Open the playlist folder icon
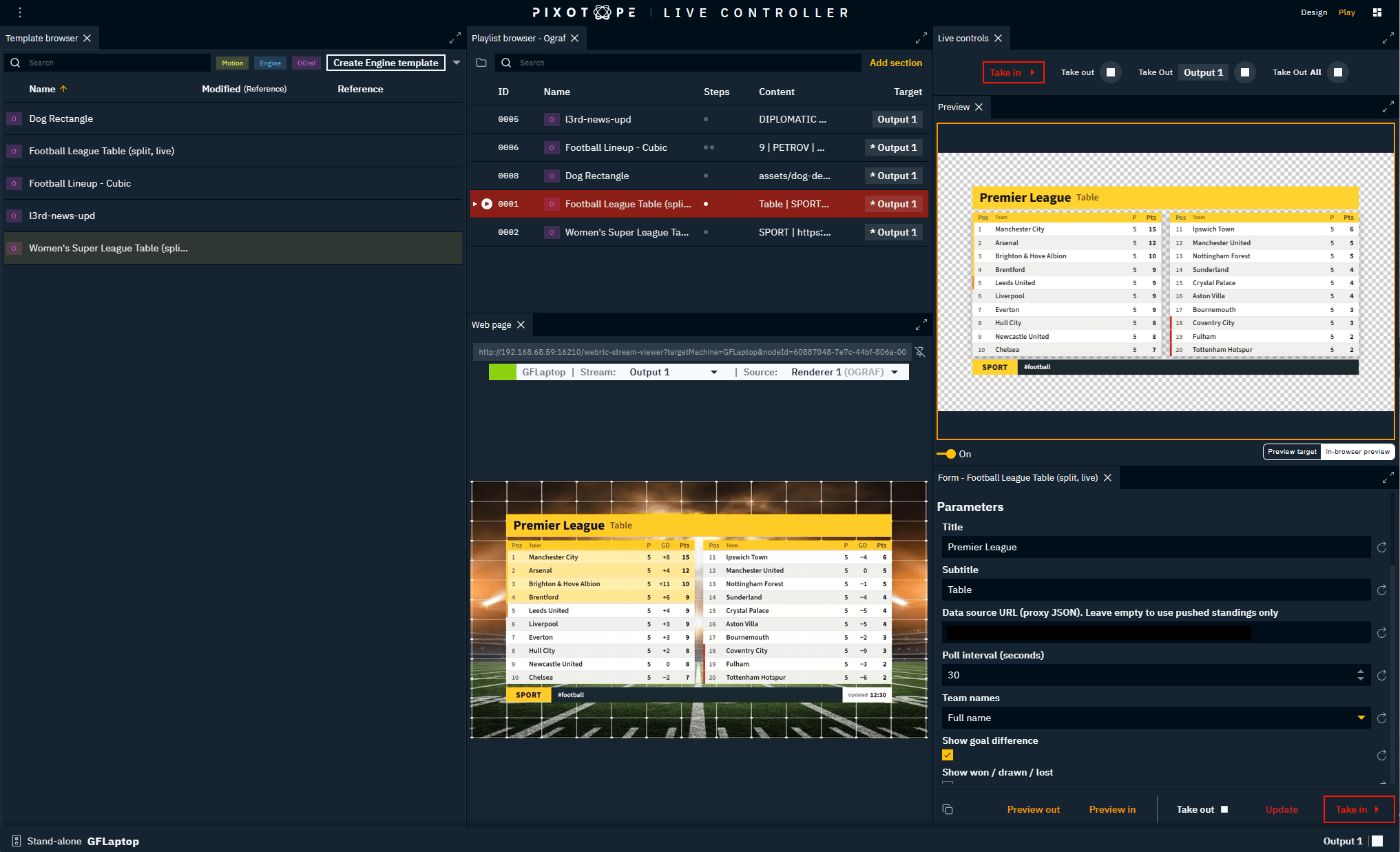 [x=481, y=63]
